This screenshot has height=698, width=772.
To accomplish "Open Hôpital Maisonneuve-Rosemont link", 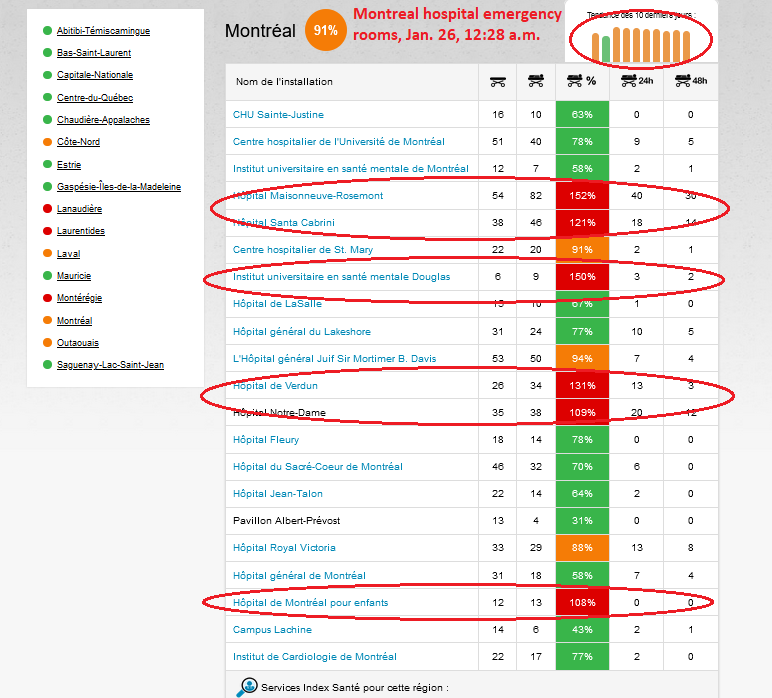I will [308, 196].
